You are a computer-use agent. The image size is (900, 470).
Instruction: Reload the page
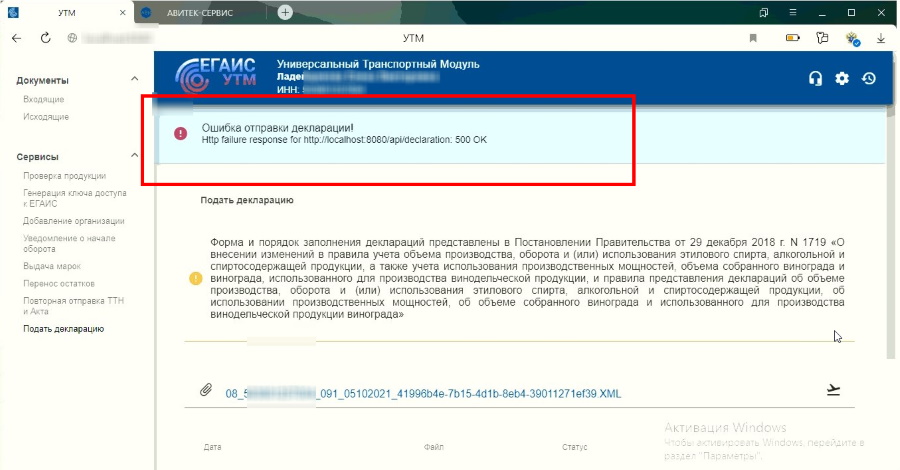pyautogui.click(x=45, y=38)
